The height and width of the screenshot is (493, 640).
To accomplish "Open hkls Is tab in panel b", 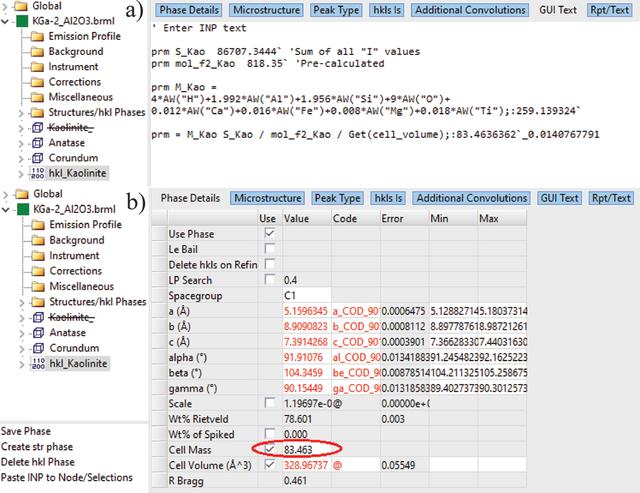I will coord(388,198).
